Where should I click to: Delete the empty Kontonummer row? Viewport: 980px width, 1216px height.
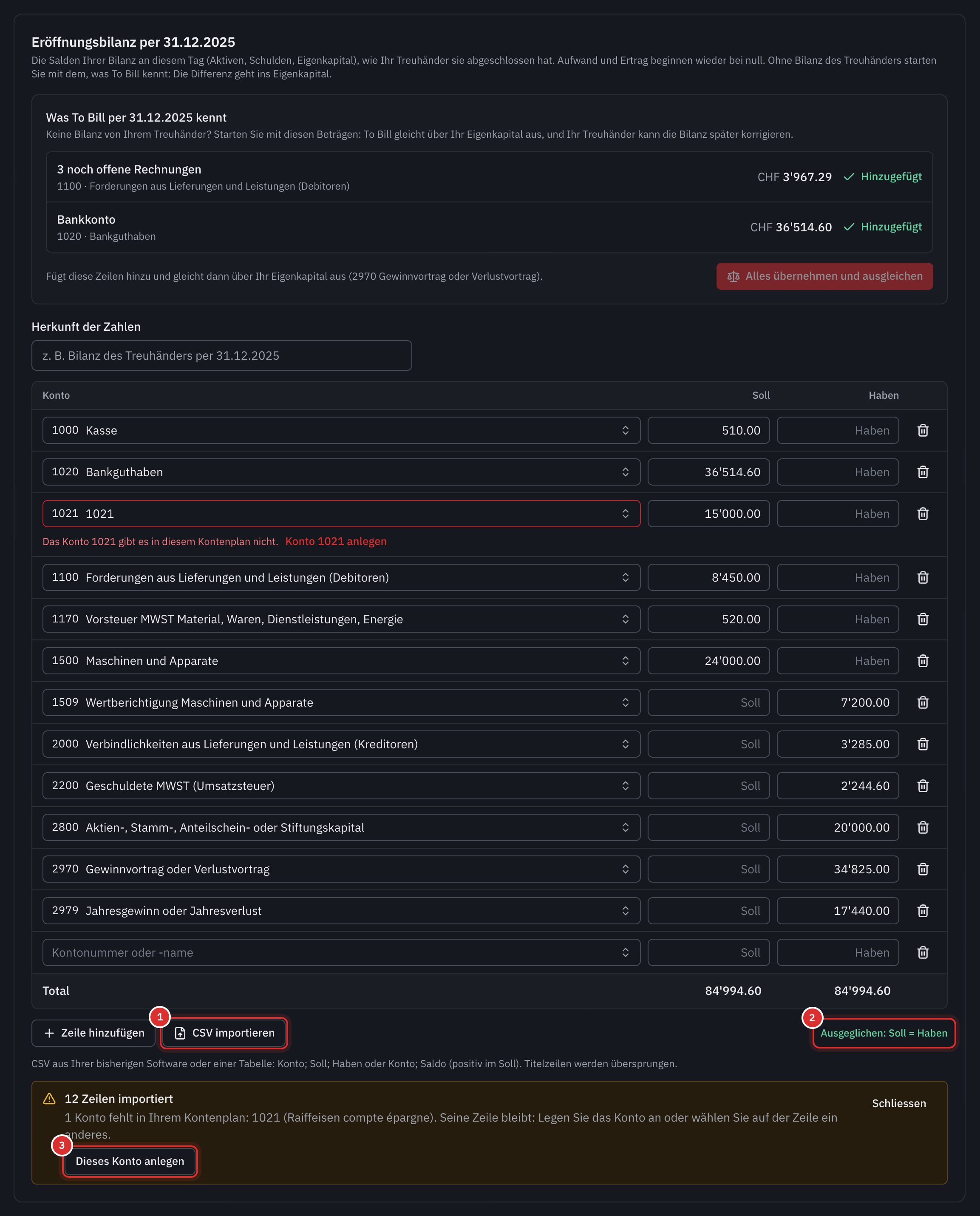tap(923, 953)
